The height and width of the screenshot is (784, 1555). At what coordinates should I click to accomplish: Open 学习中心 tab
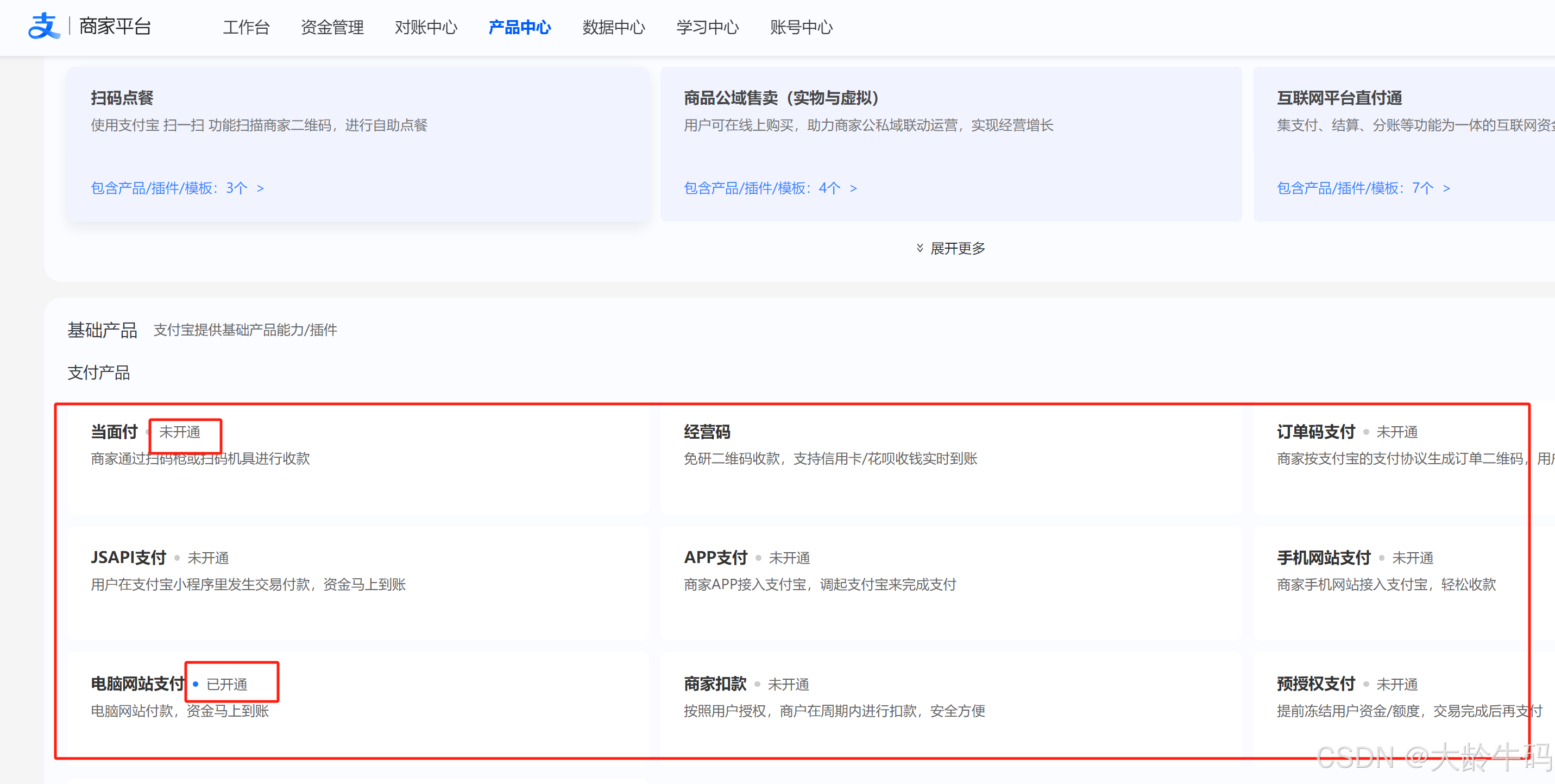[x=708, y=27]
